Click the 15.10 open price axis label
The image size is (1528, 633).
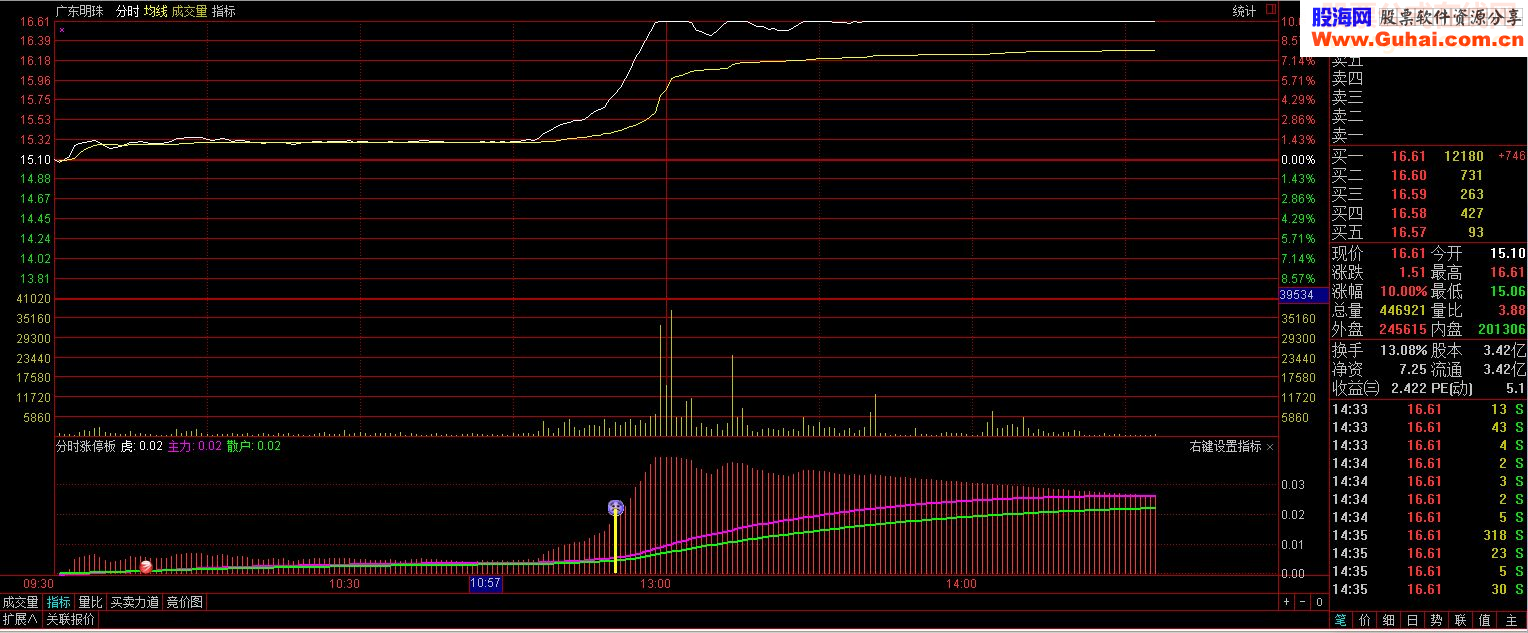35,160
